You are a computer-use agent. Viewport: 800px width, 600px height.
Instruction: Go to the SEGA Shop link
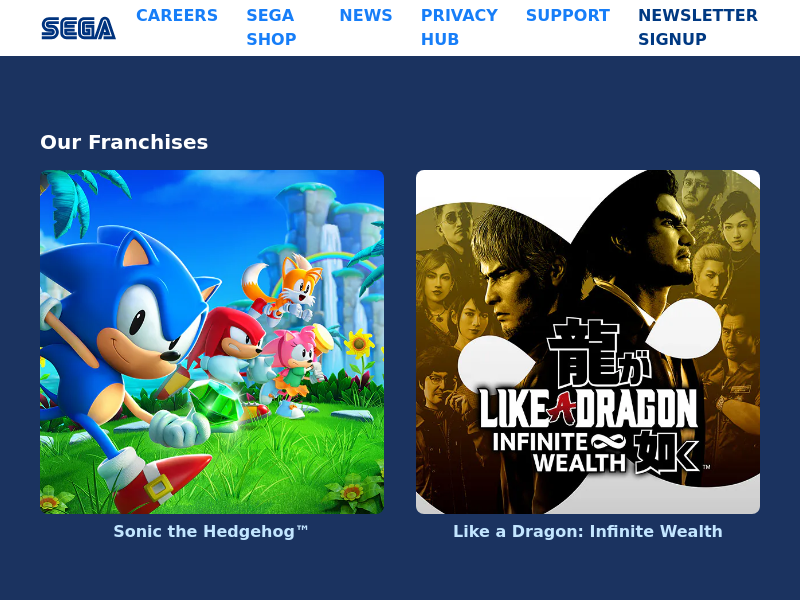tap(271, 27)
